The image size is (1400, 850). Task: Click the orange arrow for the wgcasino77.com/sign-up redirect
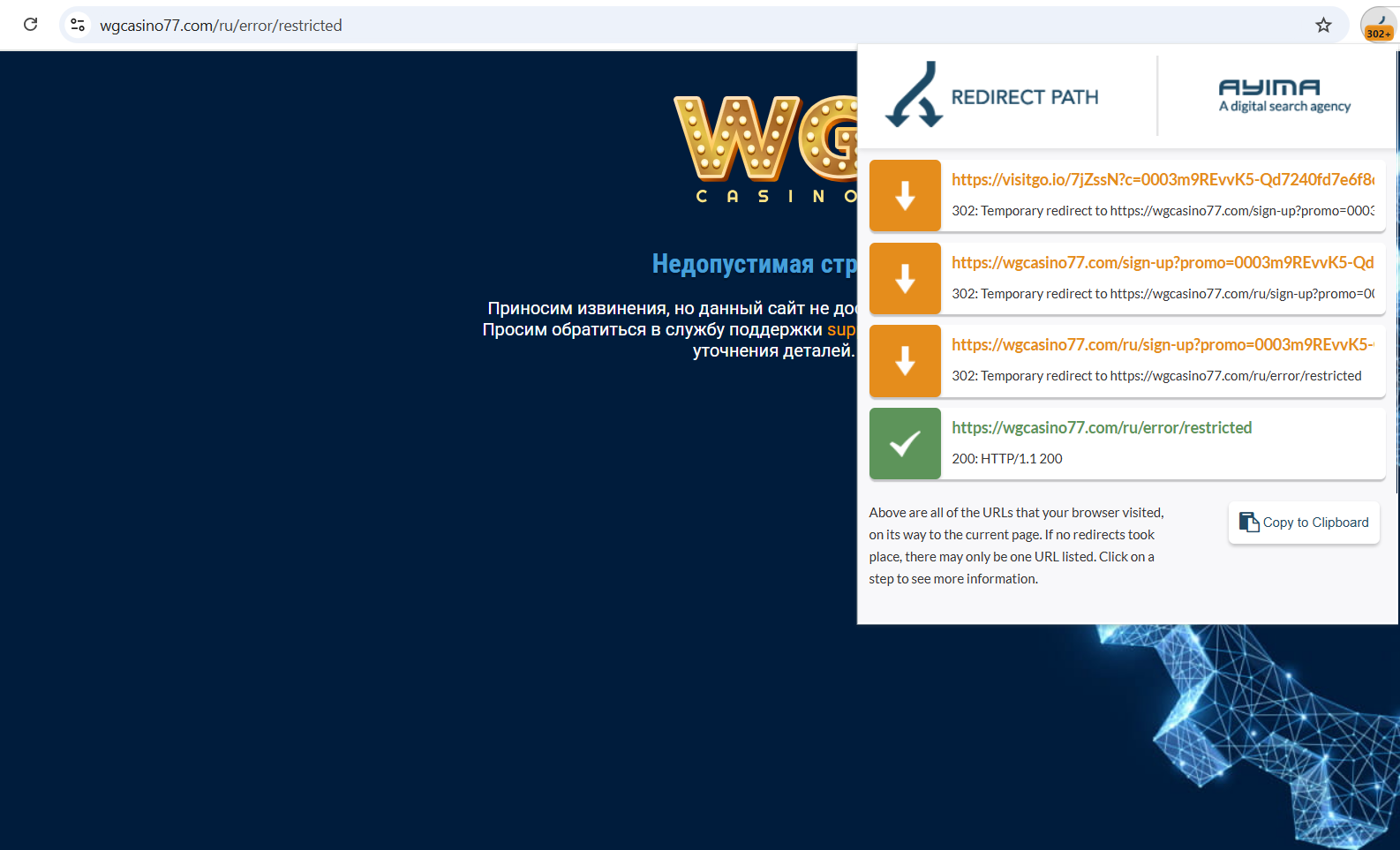[x=905, y=278]
